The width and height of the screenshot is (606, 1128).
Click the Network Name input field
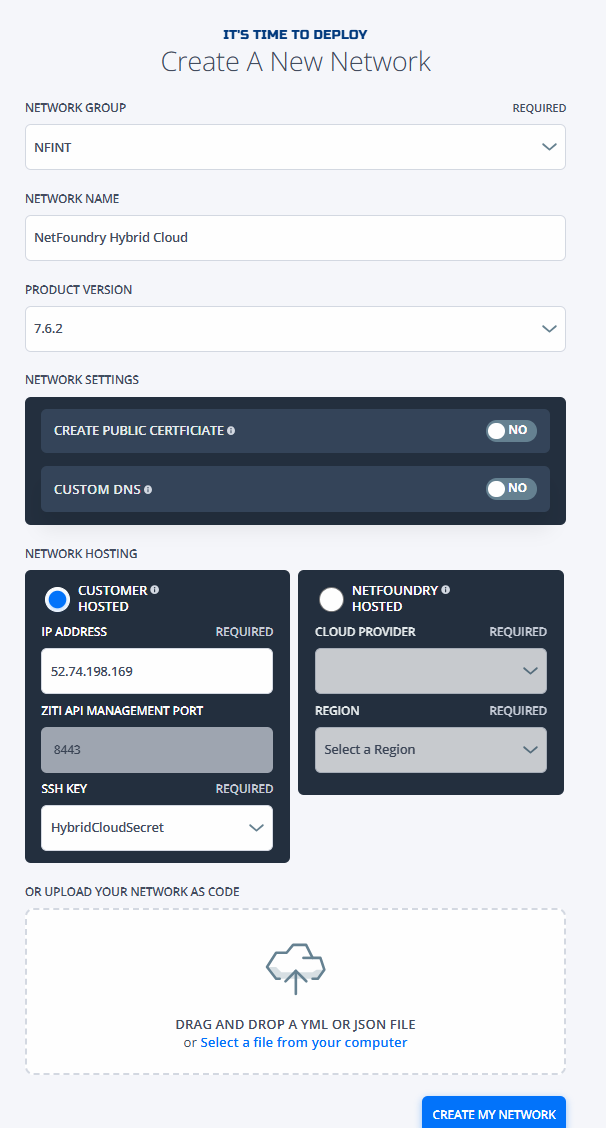coord(295,237)
